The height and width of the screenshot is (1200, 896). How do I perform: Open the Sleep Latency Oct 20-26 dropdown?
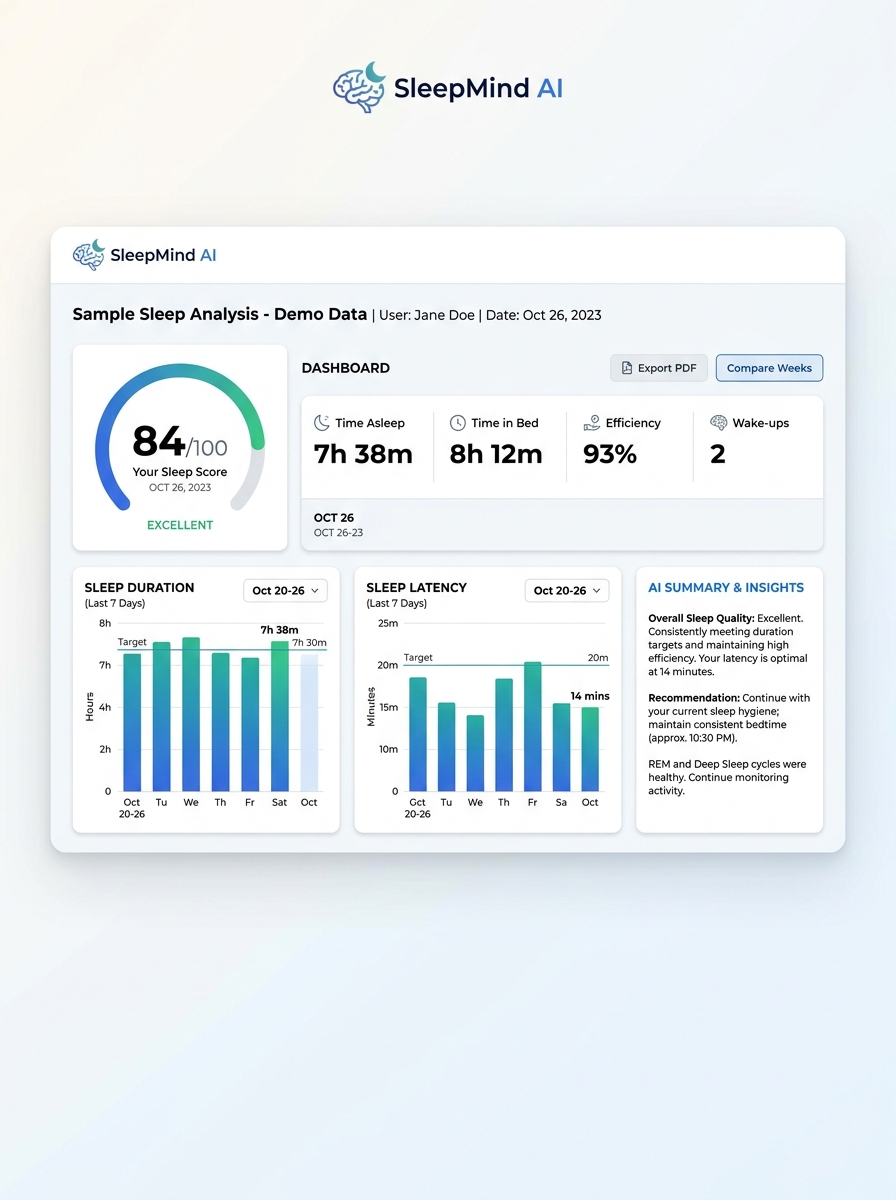coord(567,591)
